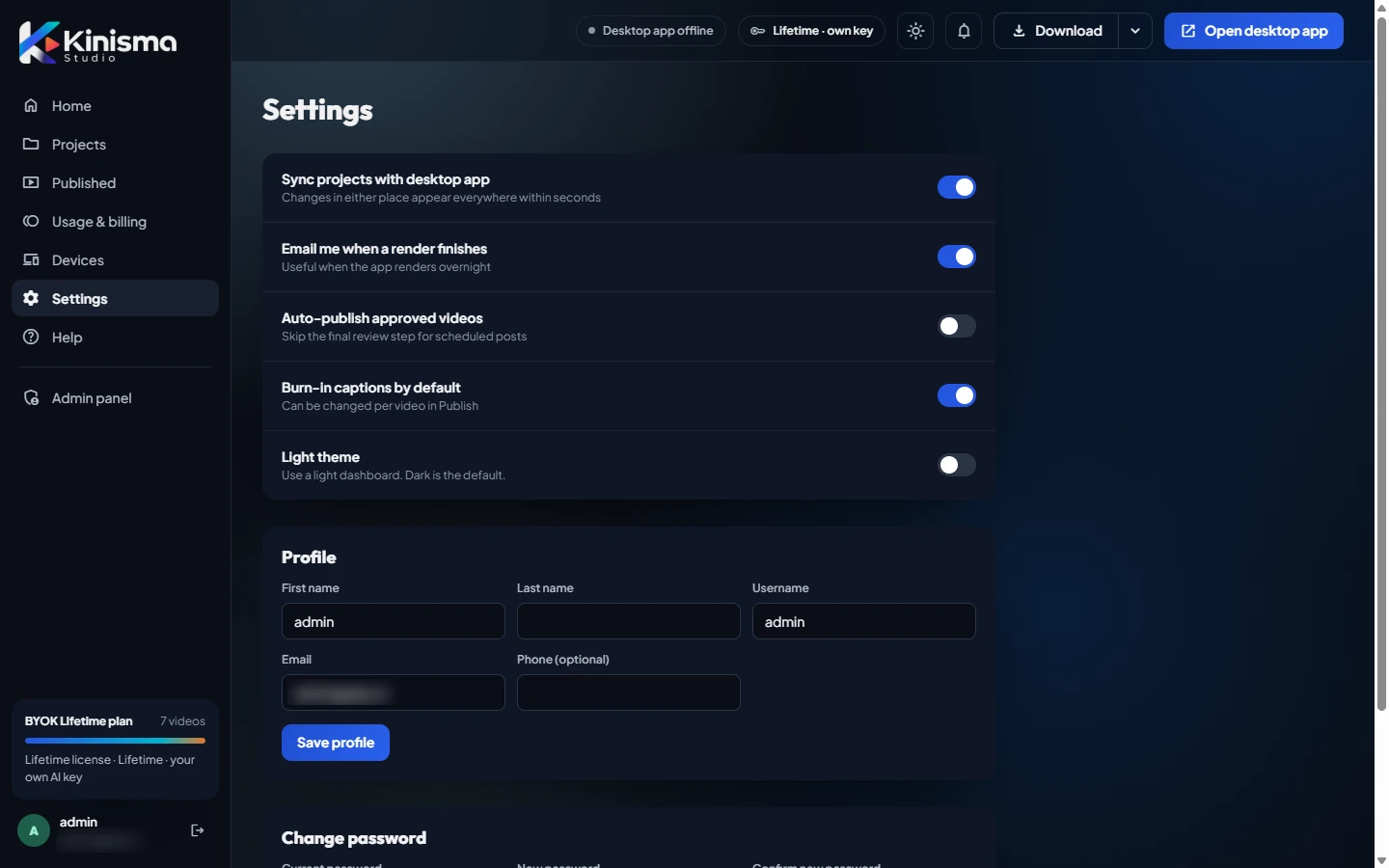Enable Auto-publish approved videos

click(x=957, y=326)
